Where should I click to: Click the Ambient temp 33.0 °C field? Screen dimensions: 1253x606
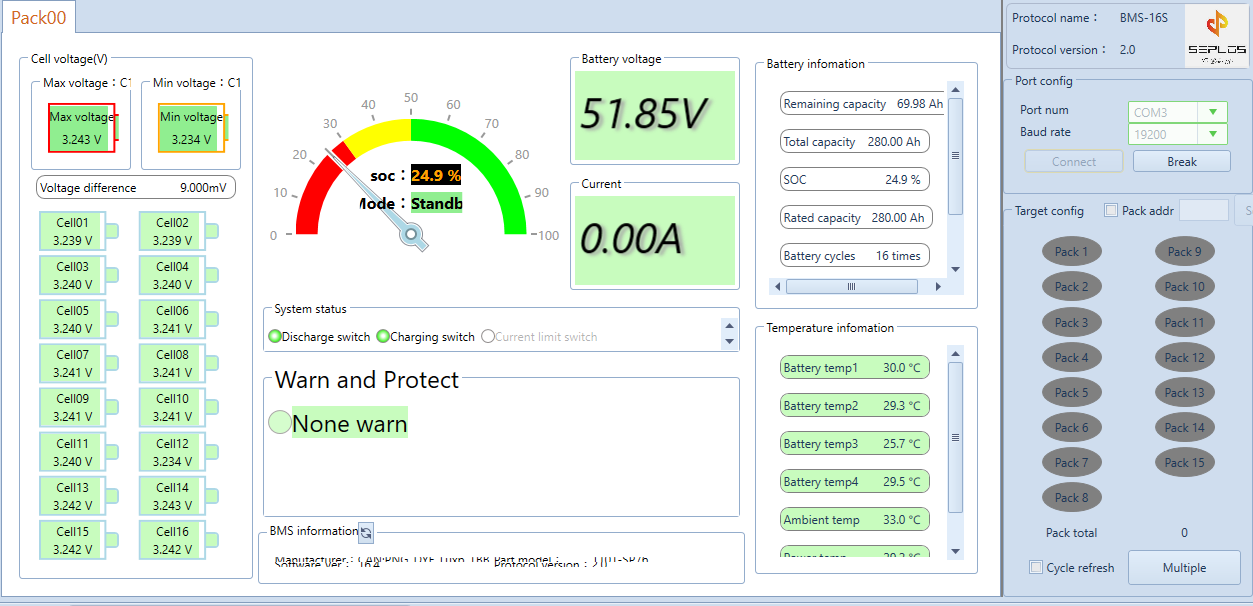pyautogui.click(x=854, y=520)
